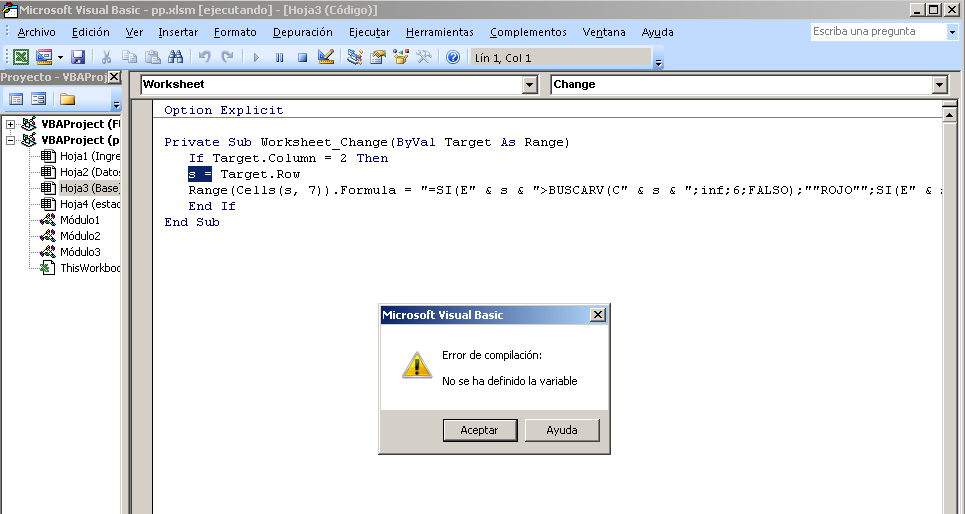Click the Escriba una pregunta field
This screenshot has height=514, width=965.
(878, 31)
